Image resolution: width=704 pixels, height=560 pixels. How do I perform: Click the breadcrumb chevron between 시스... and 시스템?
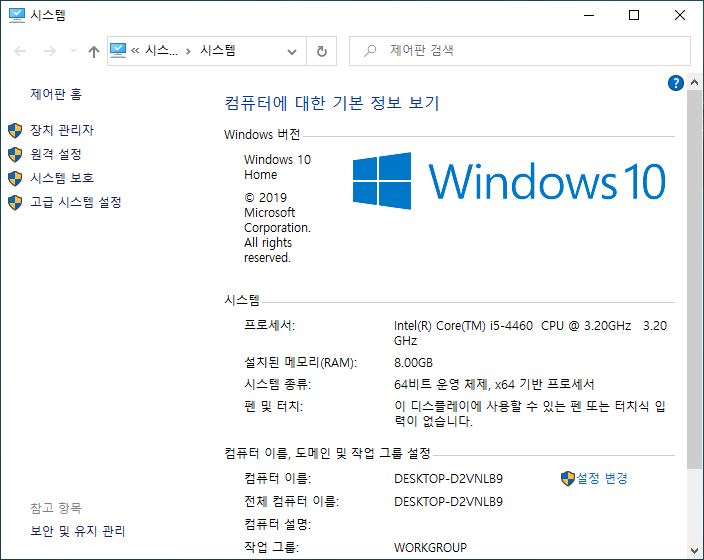coord(189,51)
